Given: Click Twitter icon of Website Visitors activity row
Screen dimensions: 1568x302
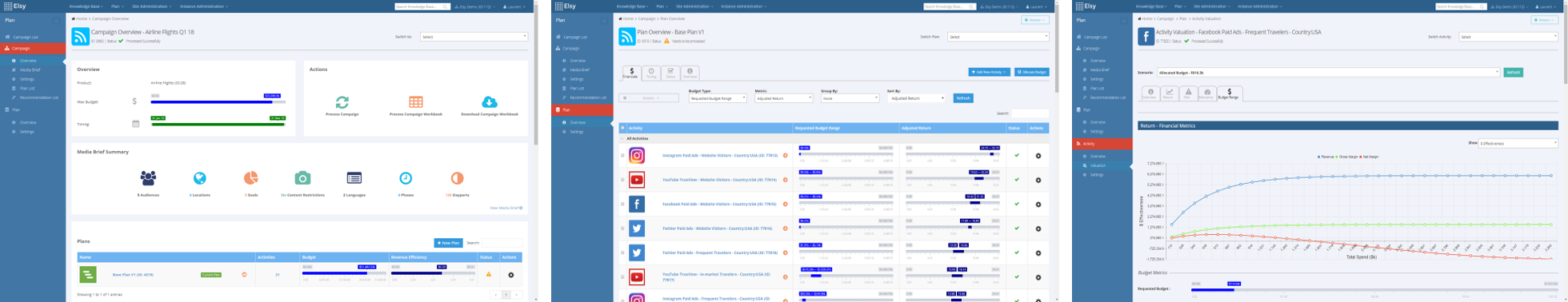Looking at the screenshot, I should (637, 228).
